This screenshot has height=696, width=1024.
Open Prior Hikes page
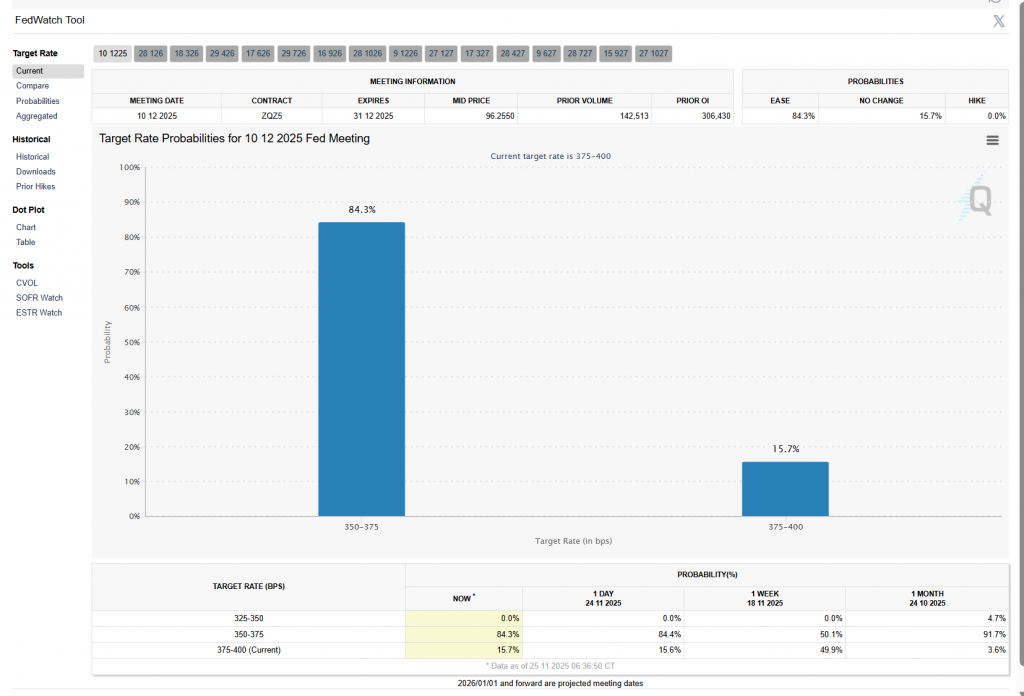(x=35, y=187)
